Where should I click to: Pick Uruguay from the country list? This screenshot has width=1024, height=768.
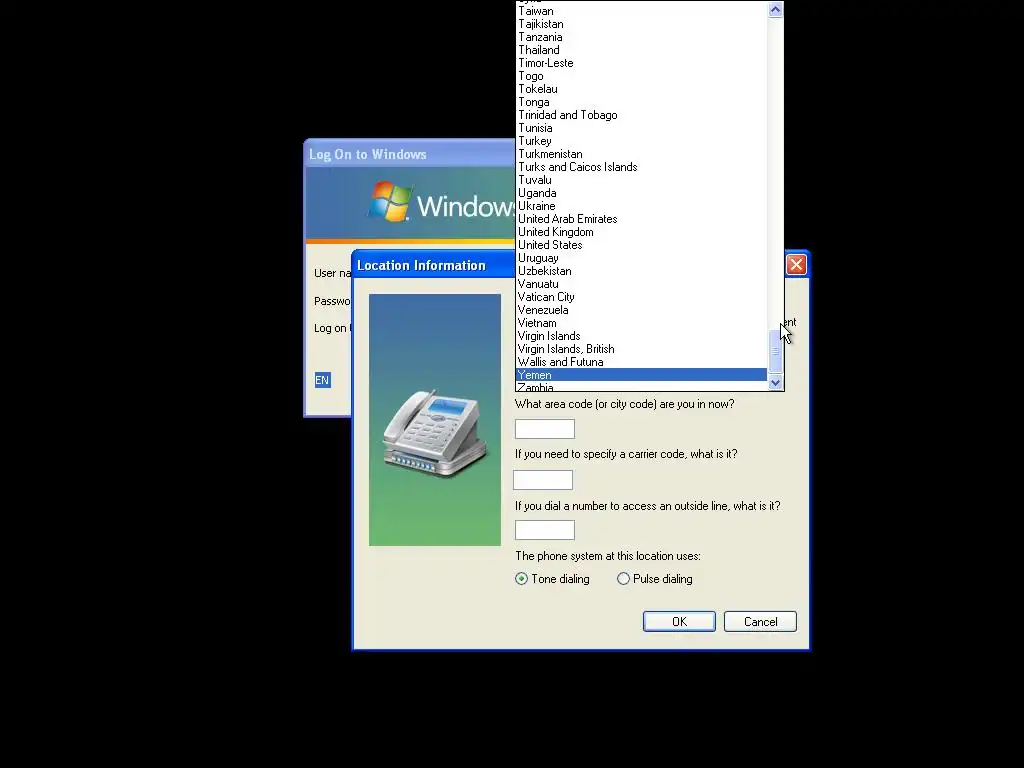click(x=641, y=258)
